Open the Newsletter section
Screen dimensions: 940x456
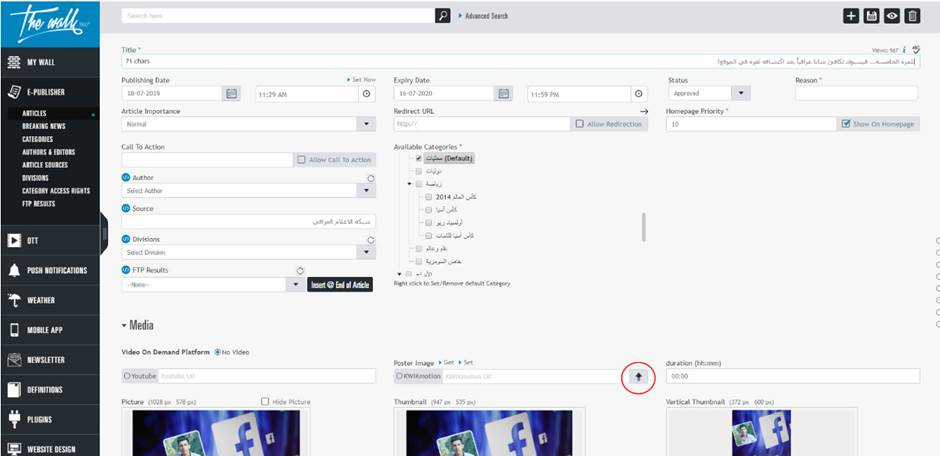pyautogui.click(x=50, y=360)
